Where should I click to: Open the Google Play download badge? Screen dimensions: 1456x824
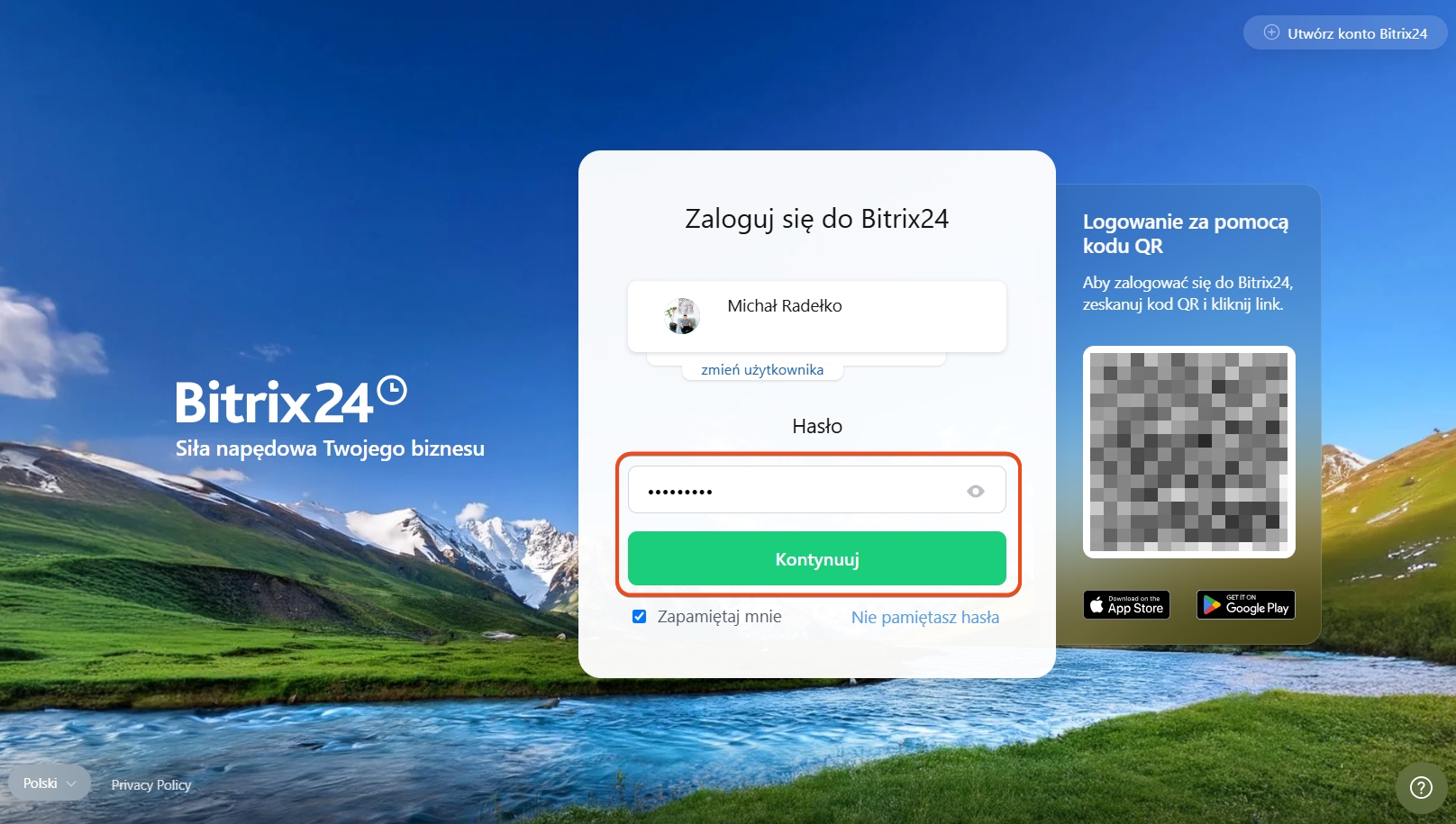[1246, 604]
